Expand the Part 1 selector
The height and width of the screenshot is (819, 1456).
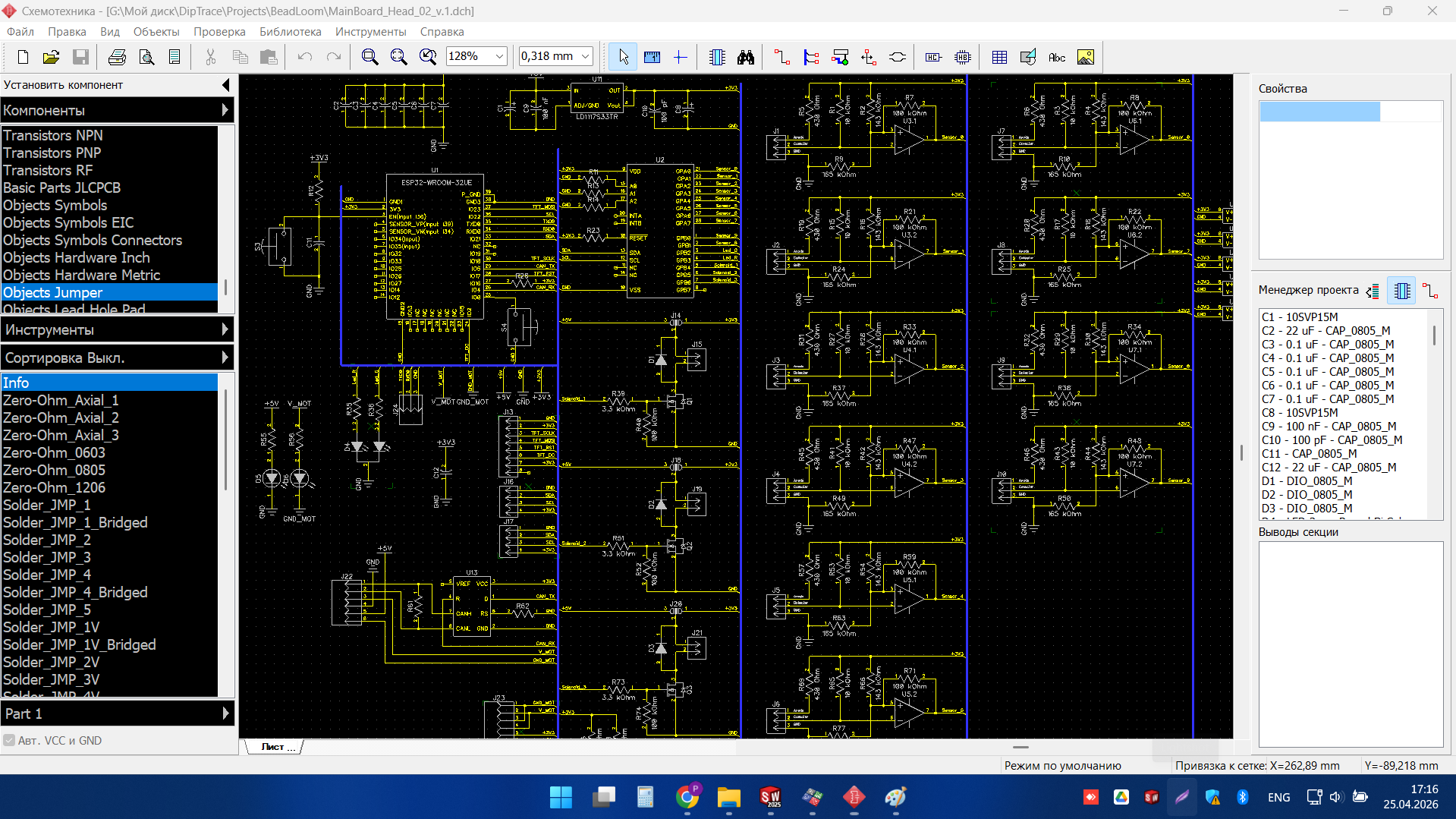pyautogui.click(x=117, y=713)
